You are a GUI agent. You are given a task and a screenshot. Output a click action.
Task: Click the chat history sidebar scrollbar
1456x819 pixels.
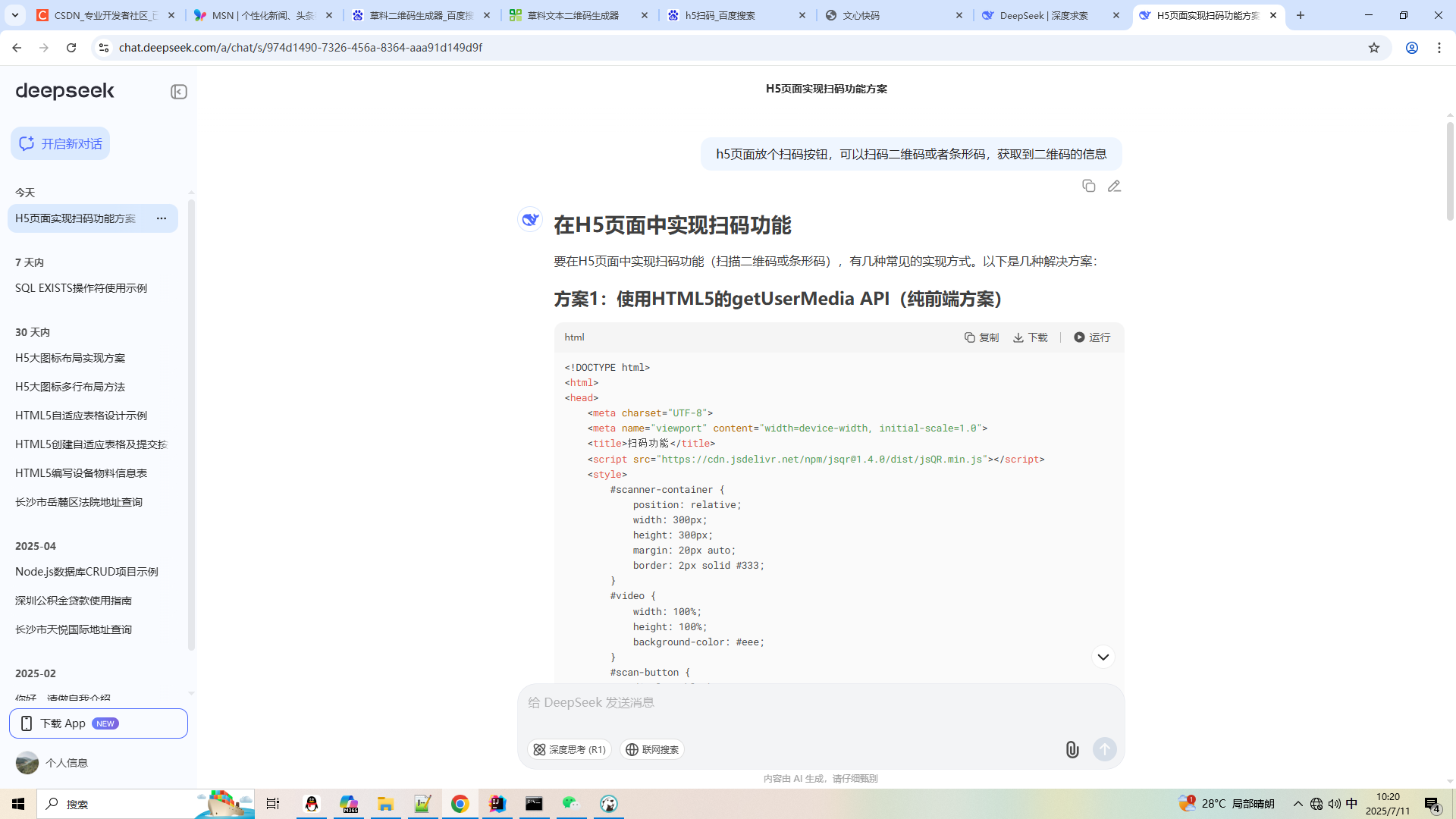191,425
